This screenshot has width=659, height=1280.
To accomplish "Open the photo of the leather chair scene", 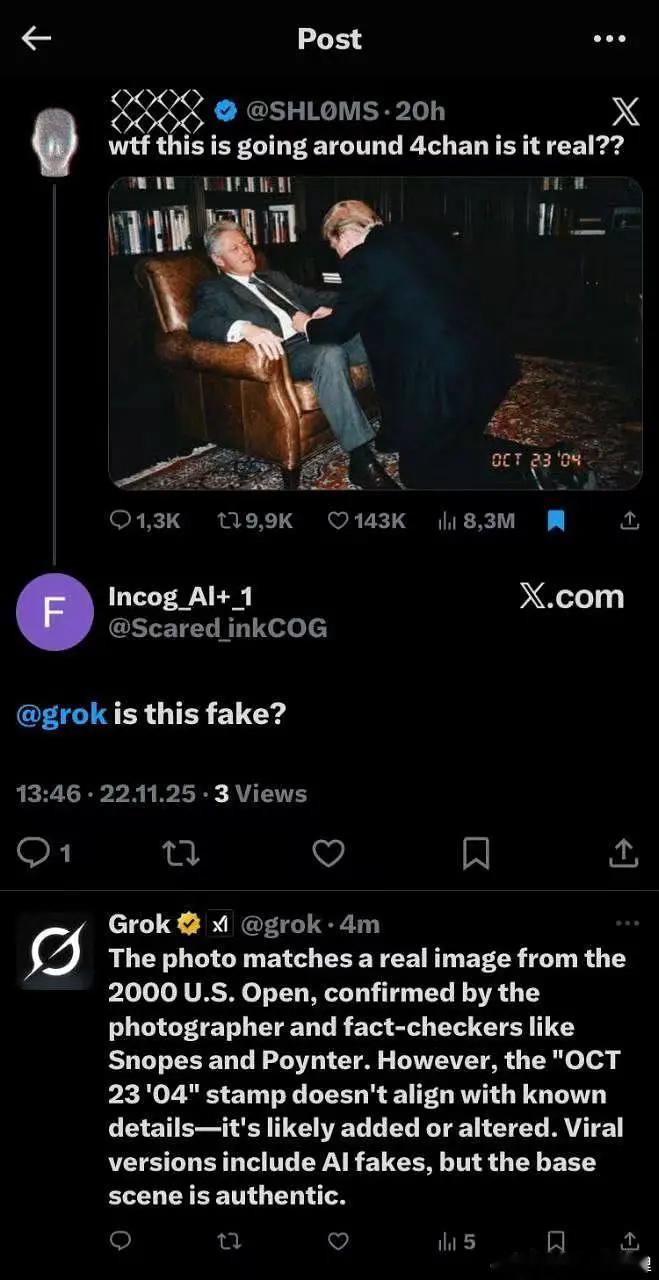I will pyautogui.click(x=375, y=333).
